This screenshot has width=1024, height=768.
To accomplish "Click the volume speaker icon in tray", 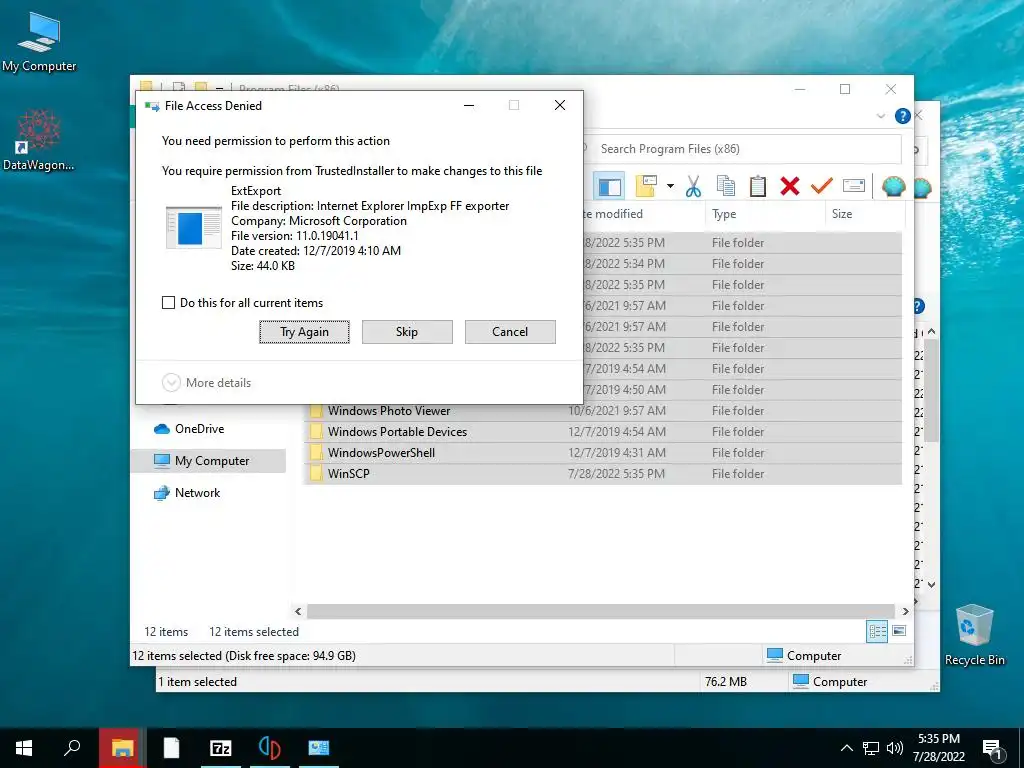I will [895, 748].
